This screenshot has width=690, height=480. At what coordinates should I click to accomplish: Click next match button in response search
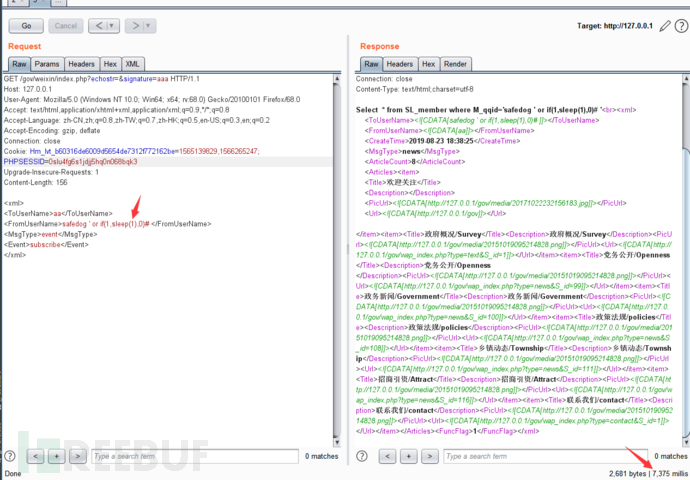tap(429, 456)
